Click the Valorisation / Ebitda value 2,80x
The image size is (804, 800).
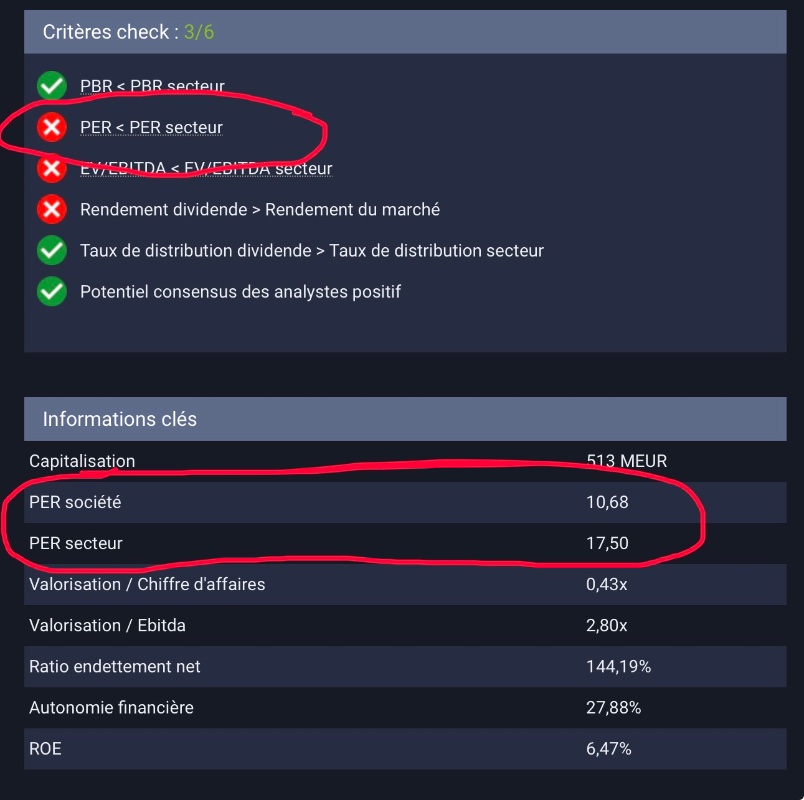point(606,626)
